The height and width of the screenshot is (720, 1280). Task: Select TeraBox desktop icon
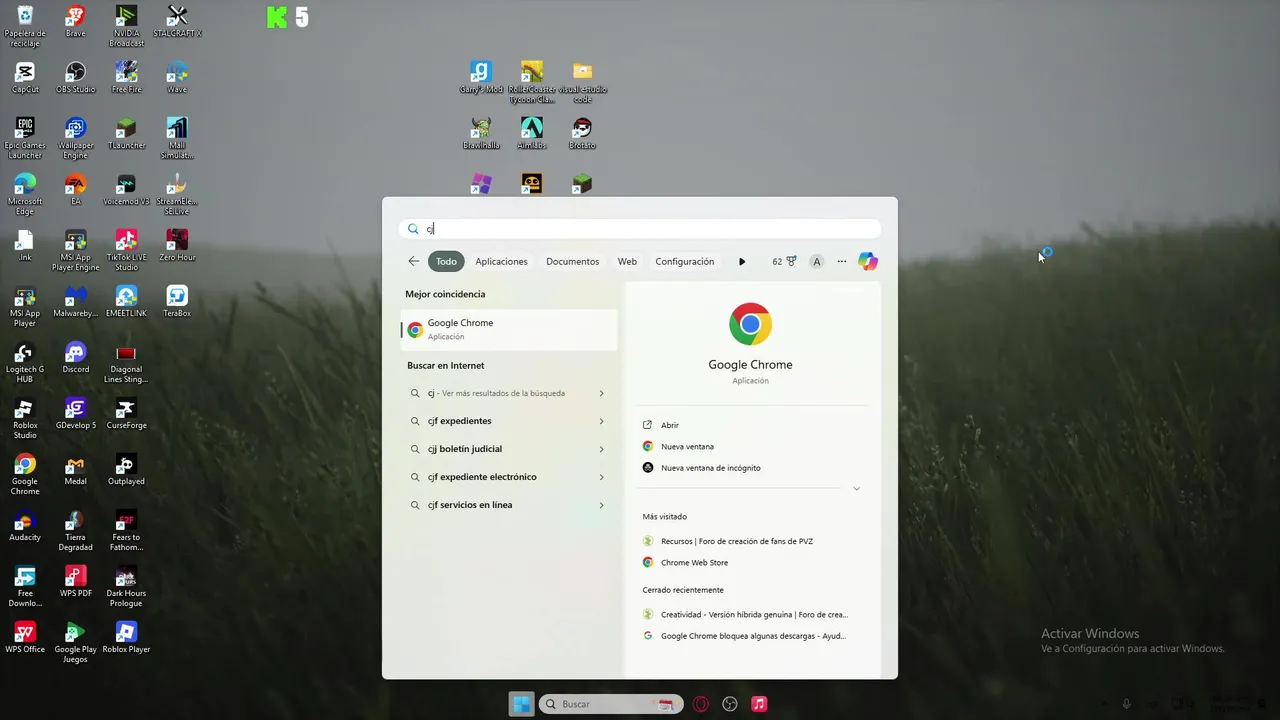tap(177, 301)
